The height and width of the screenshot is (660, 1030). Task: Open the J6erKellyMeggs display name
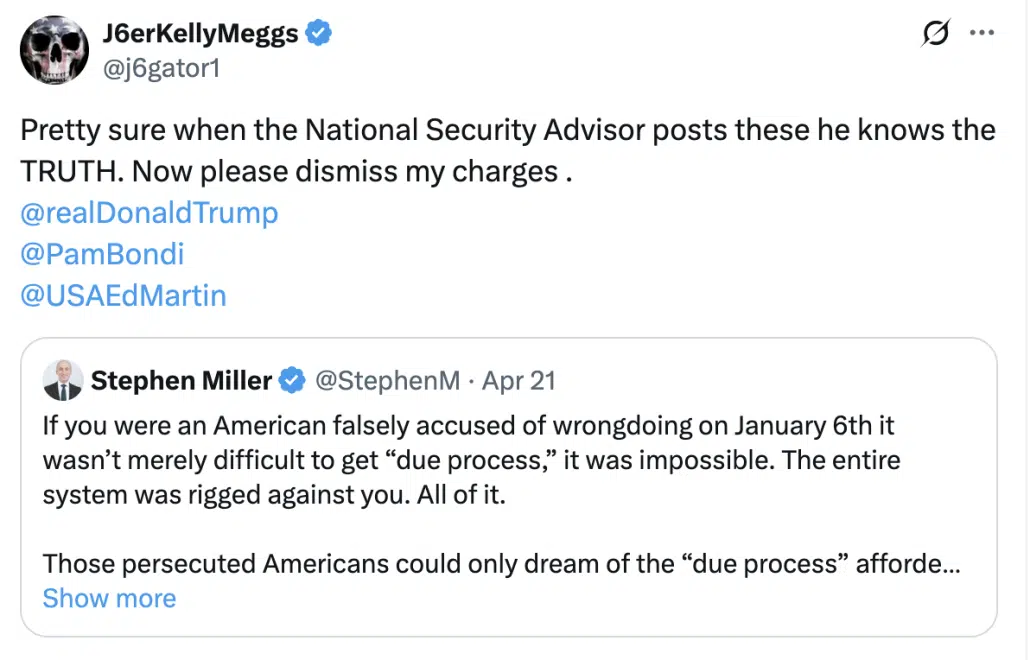tap(200, 34)
